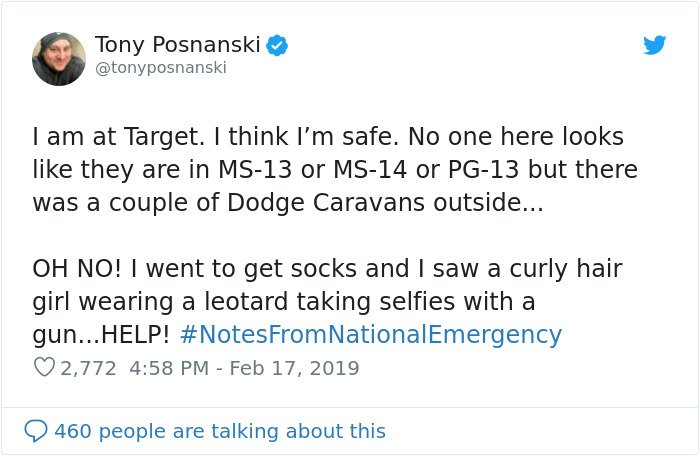Screen dimensions: 700x456
Task: Open '460 people are talking about this'
Action: click(219, 431)
